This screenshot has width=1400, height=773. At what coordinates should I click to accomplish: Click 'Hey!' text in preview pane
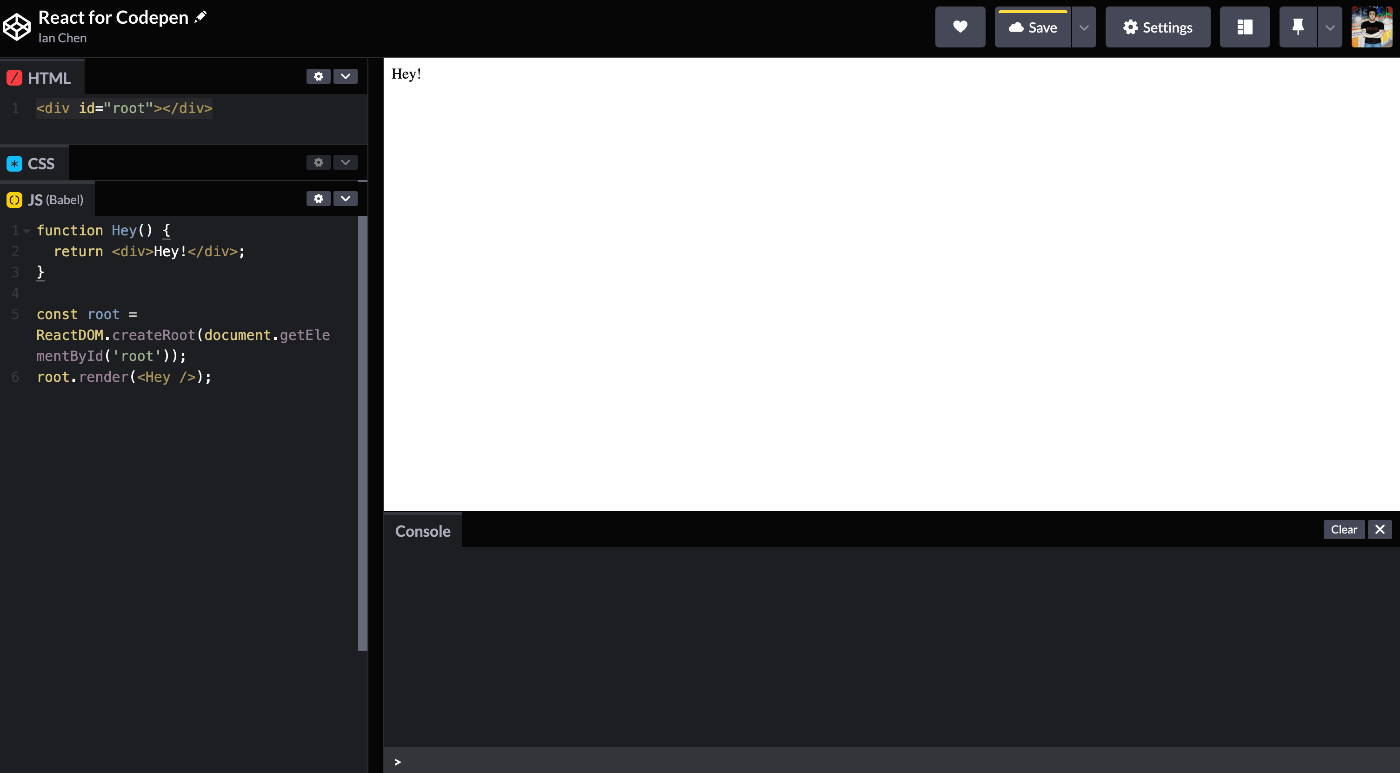click(406, 74)
